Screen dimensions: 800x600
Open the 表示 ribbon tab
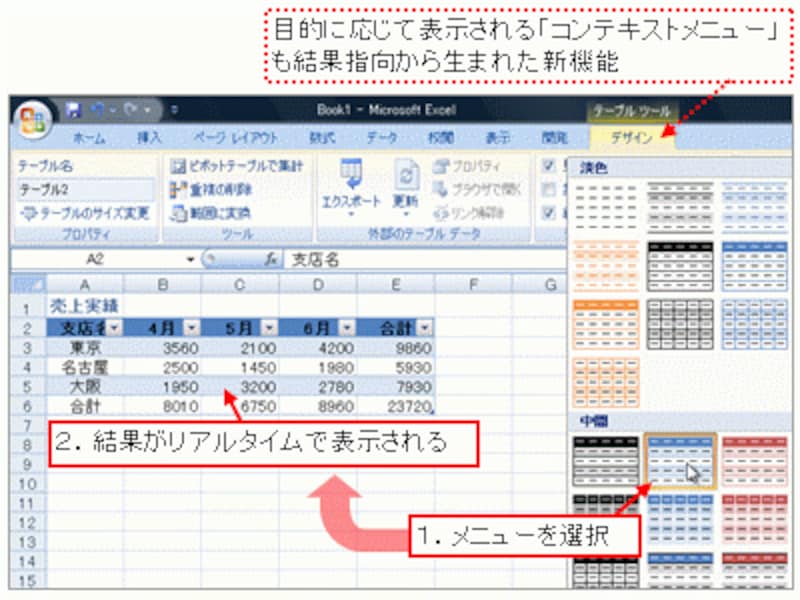pyautogui.click(x=497, y=138)
